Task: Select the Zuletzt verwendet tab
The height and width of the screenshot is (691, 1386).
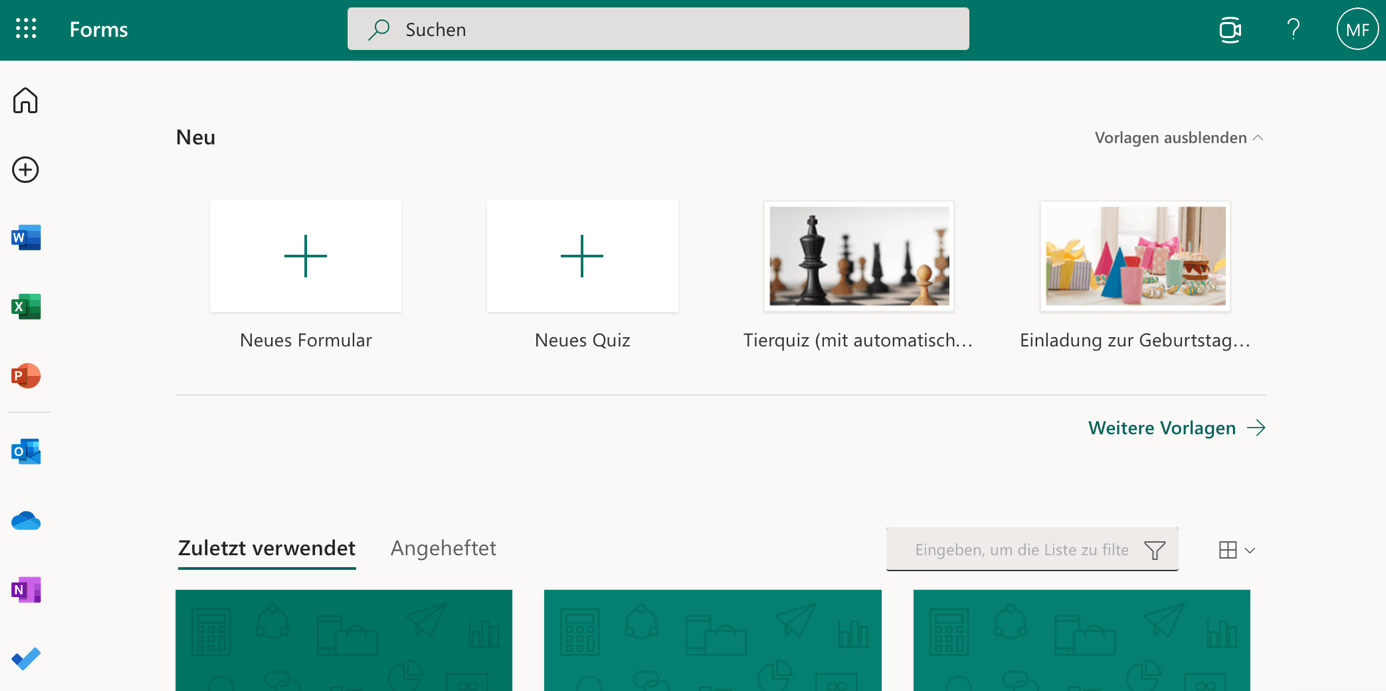Action: 267,548
